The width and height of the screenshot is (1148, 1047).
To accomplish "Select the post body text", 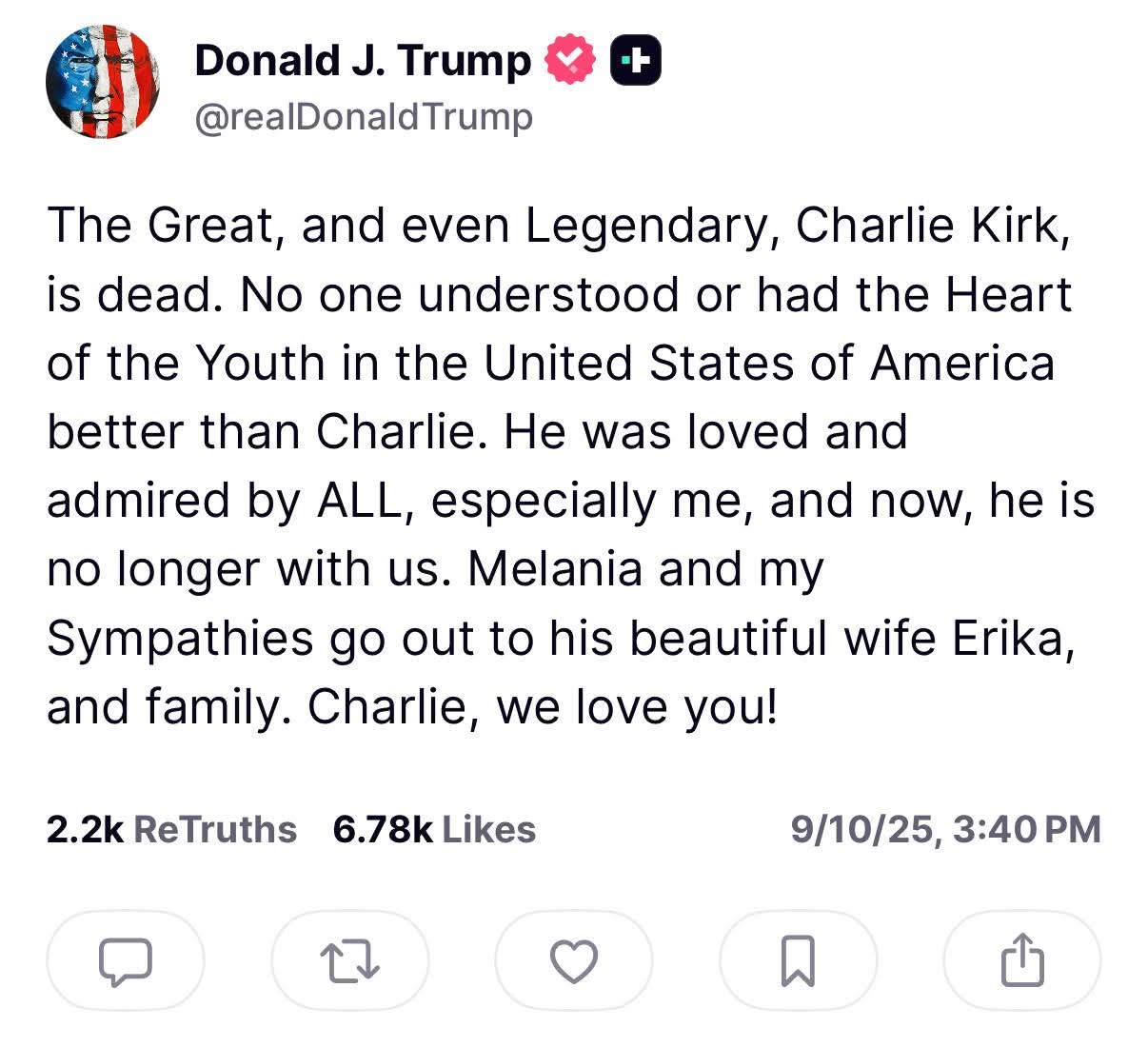I will coord(571,465).
